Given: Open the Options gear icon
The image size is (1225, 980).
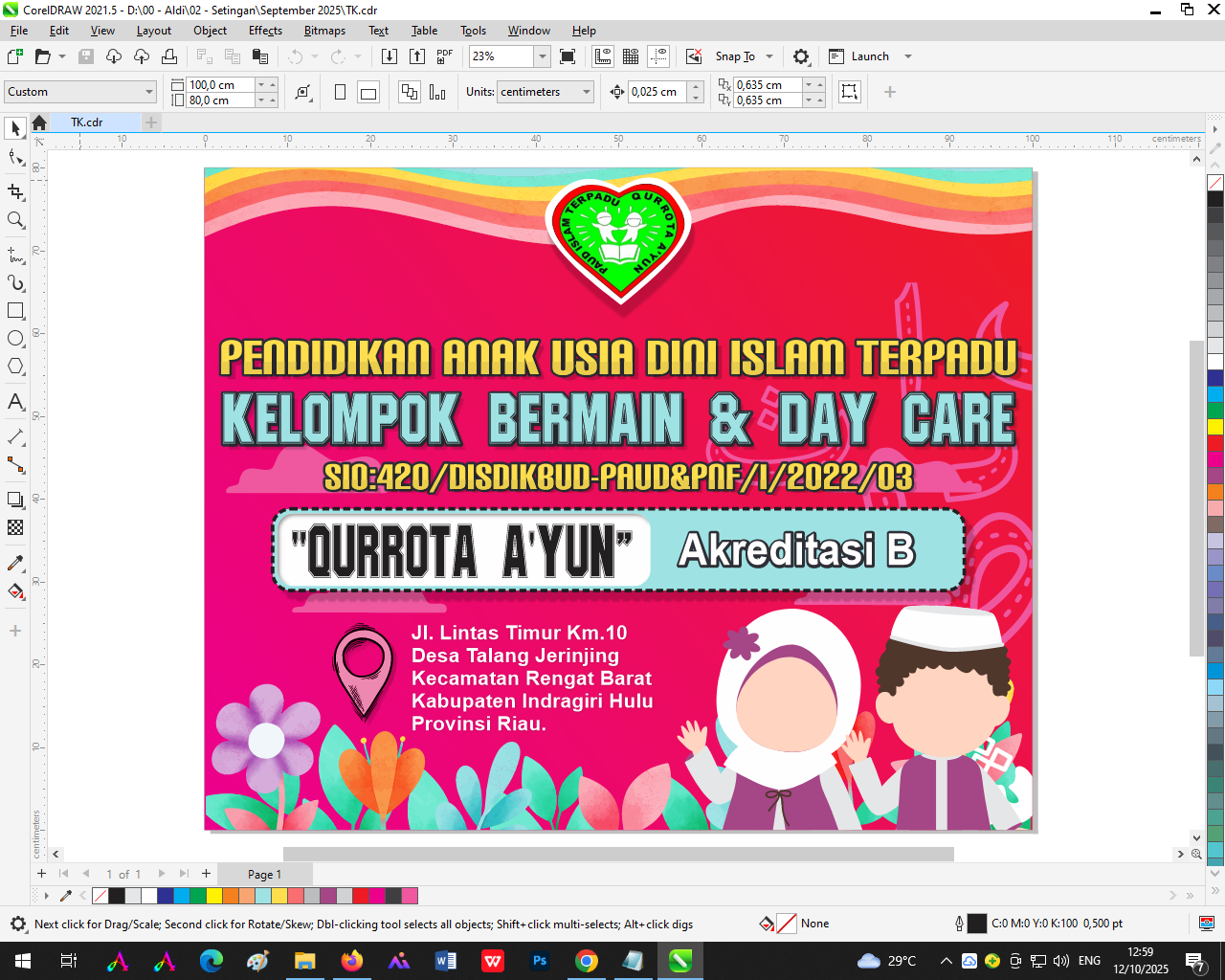Looking at the screenshot, I should (801, 56).
